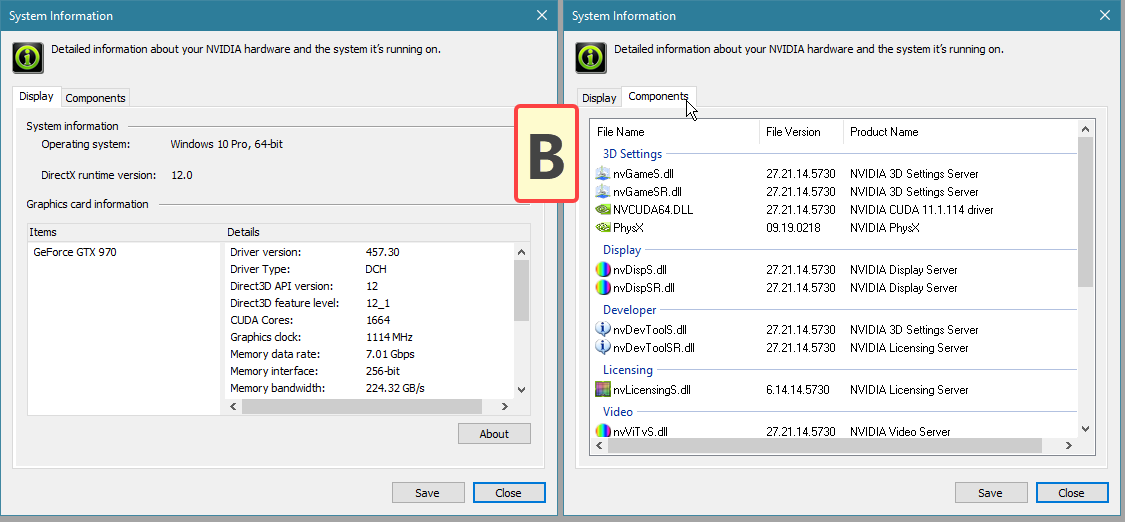Click the components list scroll-right arrow

click(x=1068, y=445)
